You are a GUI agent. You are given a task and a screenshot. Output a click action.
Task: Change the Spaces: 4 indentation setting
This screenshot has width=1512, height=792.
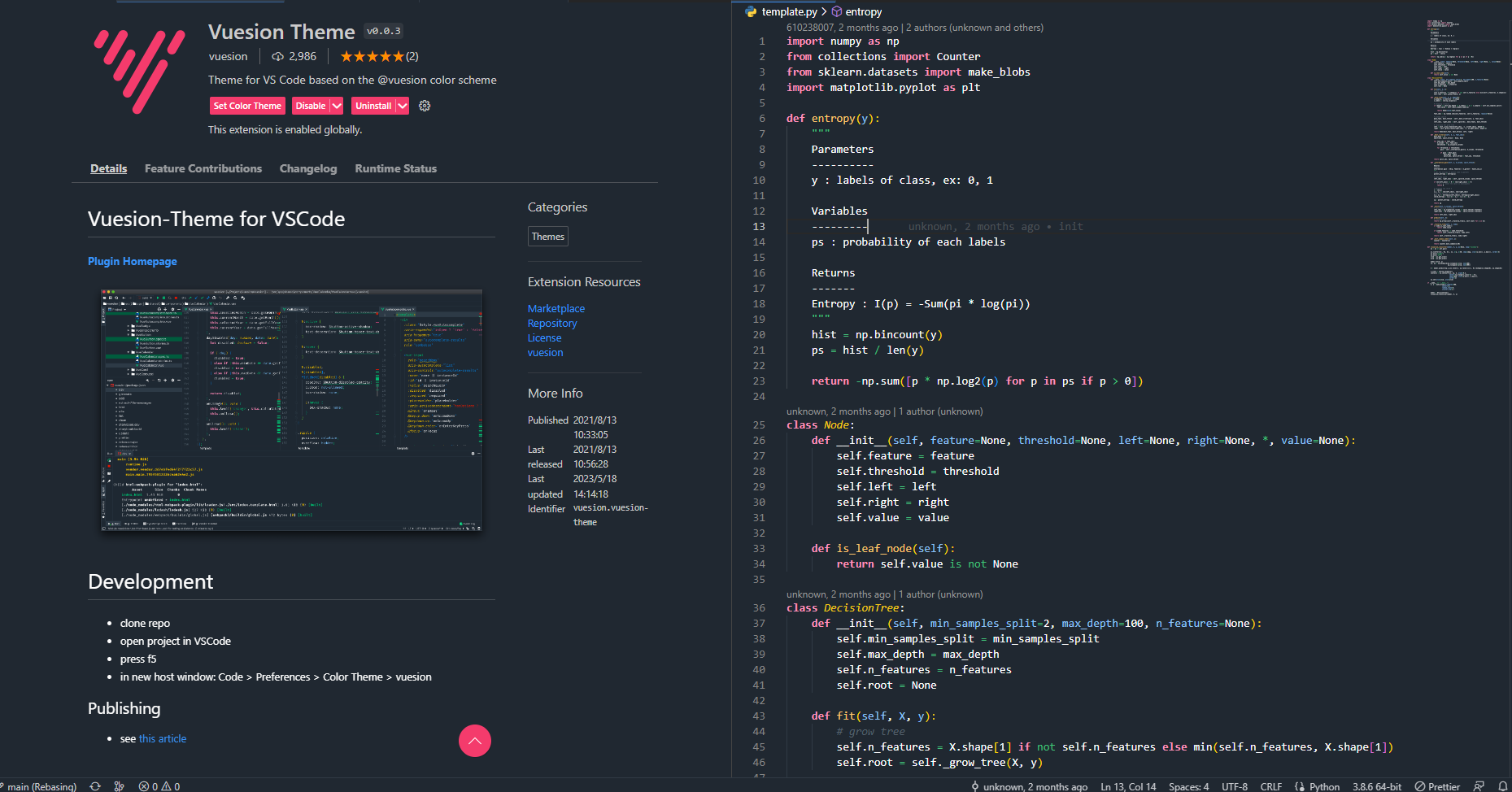point(1188,786)
